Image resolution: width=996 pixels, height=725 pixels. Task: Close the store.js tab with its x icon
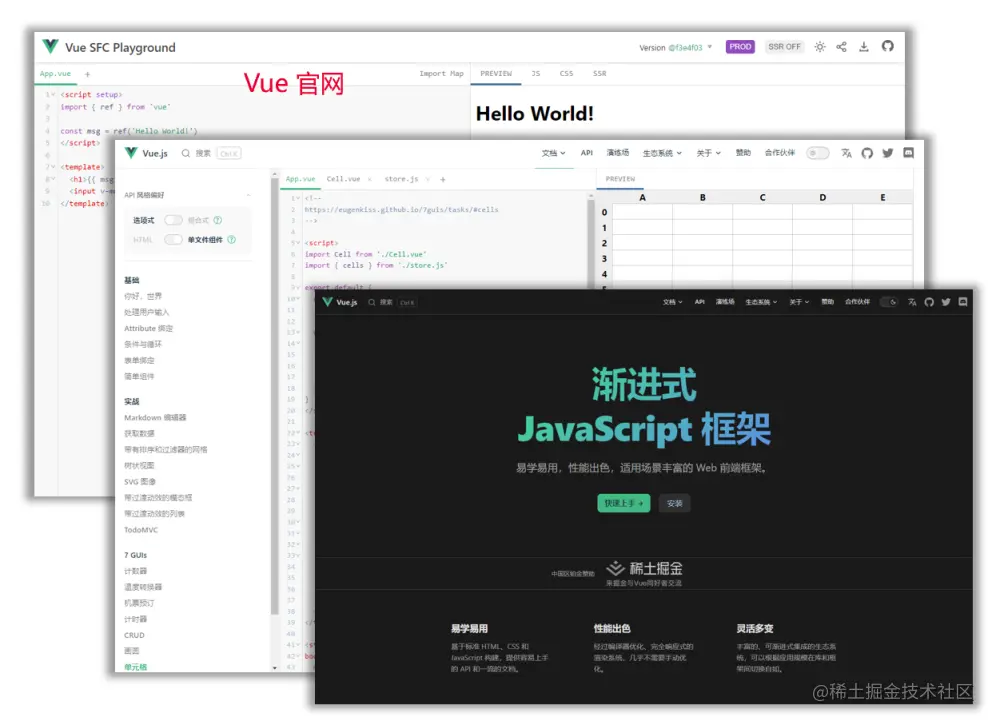(x=427, y=180)
